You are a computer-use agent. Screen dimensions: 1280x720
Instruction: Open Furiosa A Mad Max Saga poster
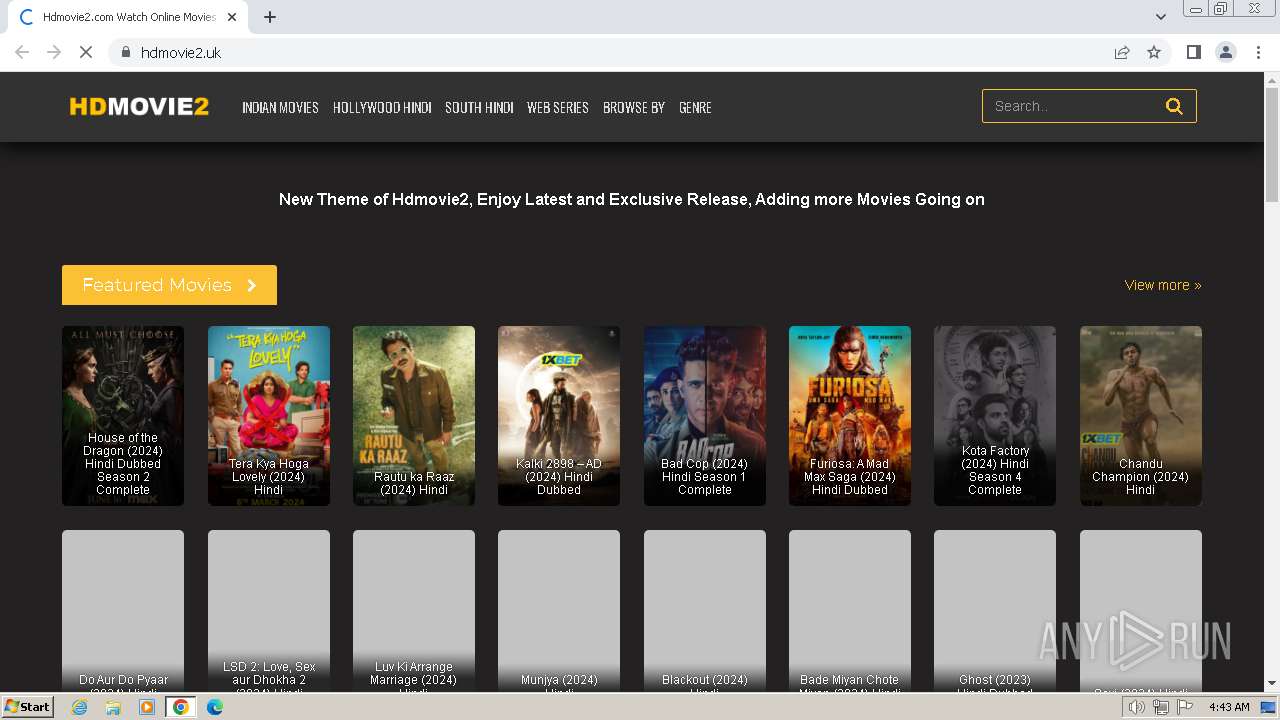coord(850,416)
